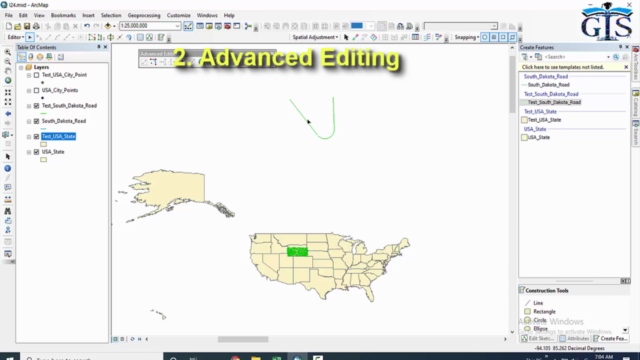Collapse Test_USA_City_Point layer legend
This screenshot has height=360, width=640.
click(x=29, y=75)
